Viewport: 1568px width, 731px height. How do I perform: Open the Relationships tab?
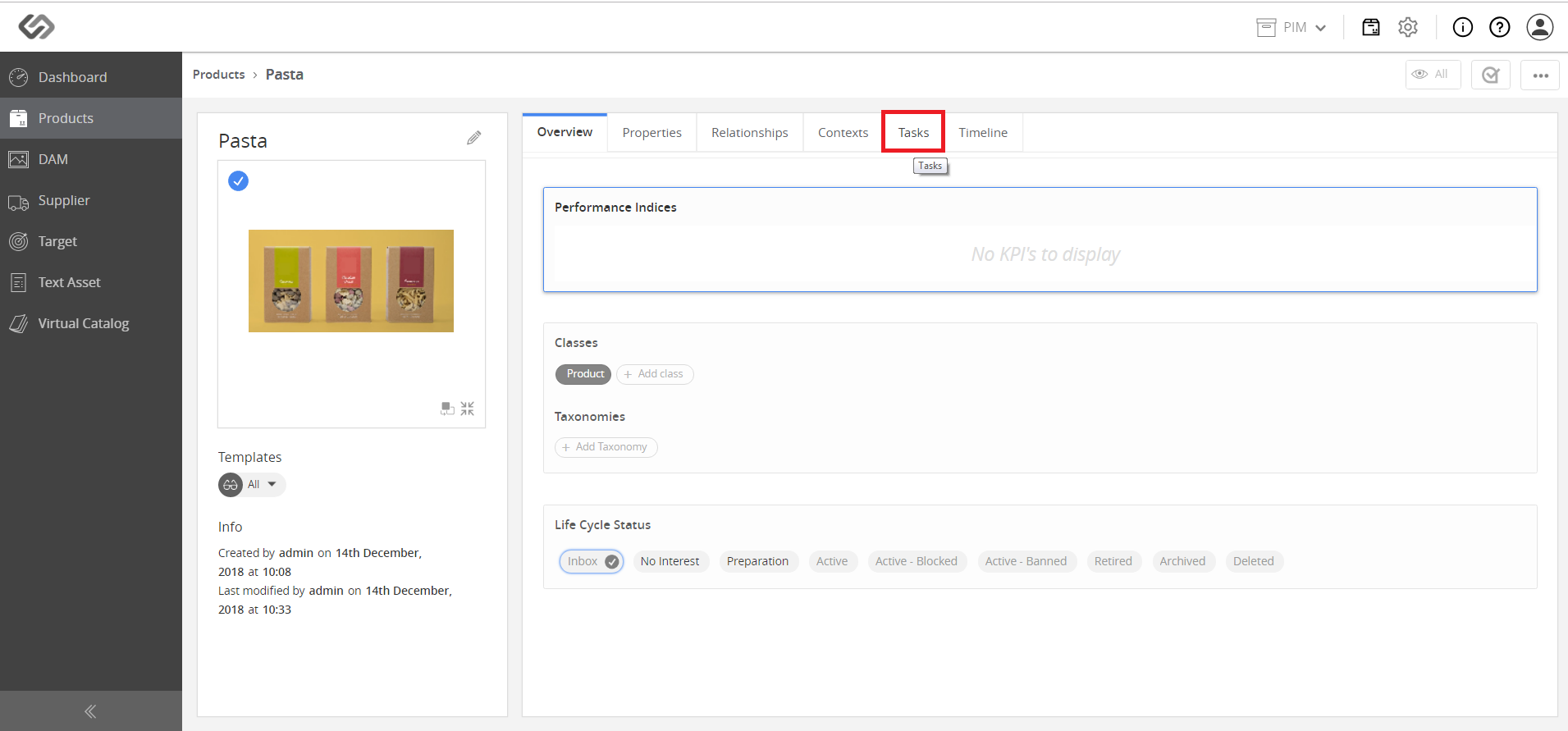750,133
